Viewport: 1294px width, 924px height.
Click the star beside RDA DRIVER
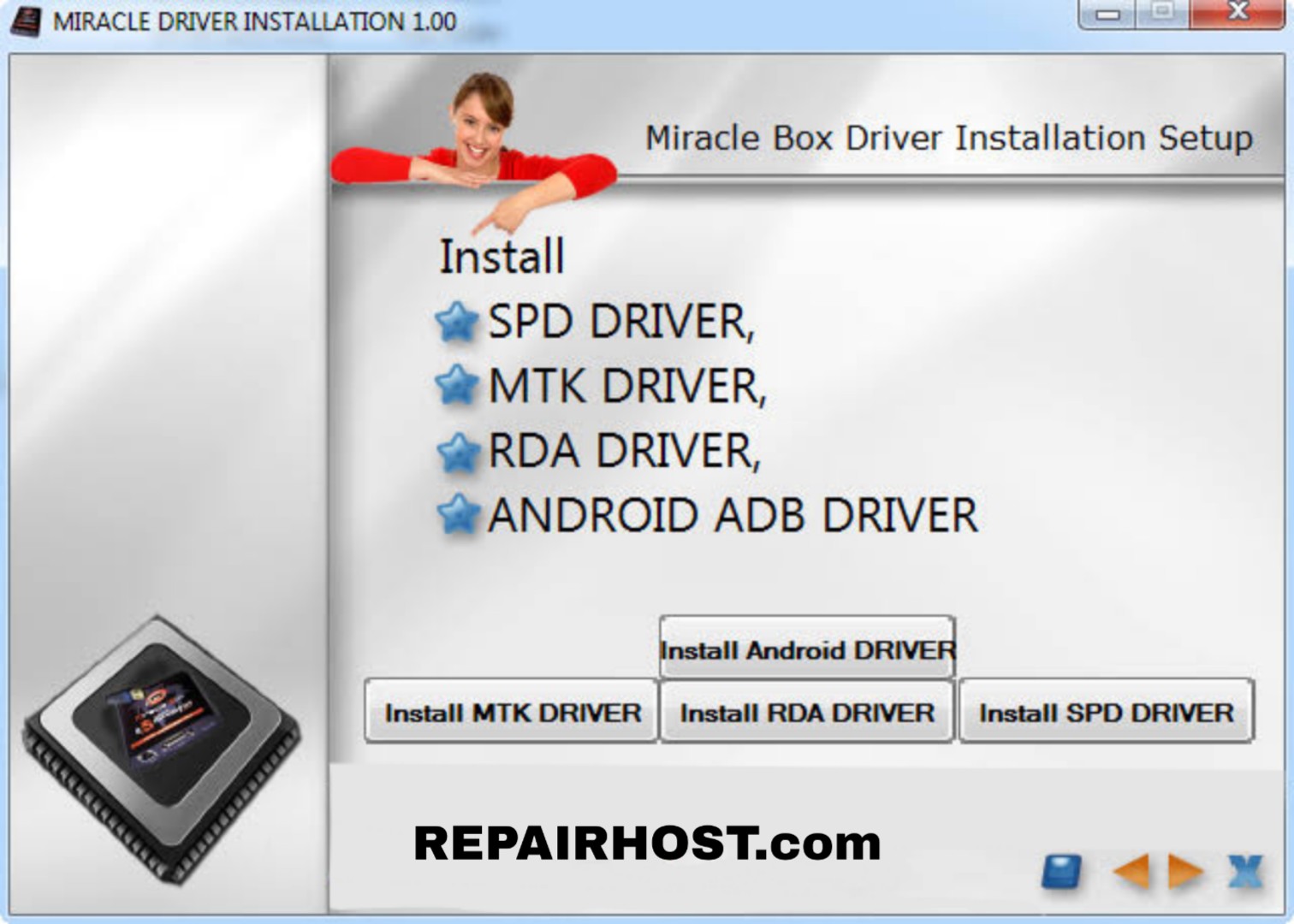click(x=458, y=452)
